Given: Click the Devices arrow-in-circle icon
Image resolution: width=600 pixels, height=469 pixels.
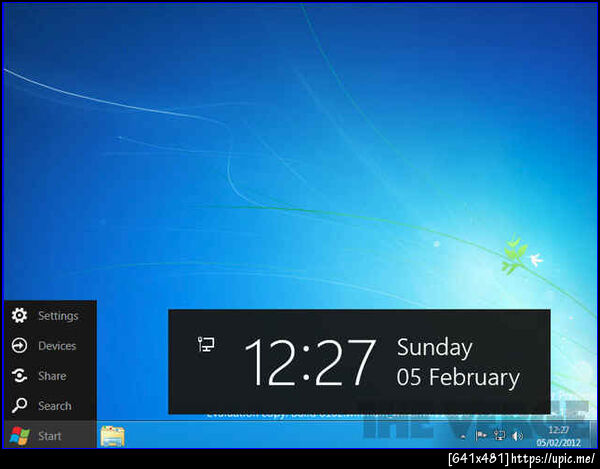Looking at the screenshot, I should [x=19, y=345].
